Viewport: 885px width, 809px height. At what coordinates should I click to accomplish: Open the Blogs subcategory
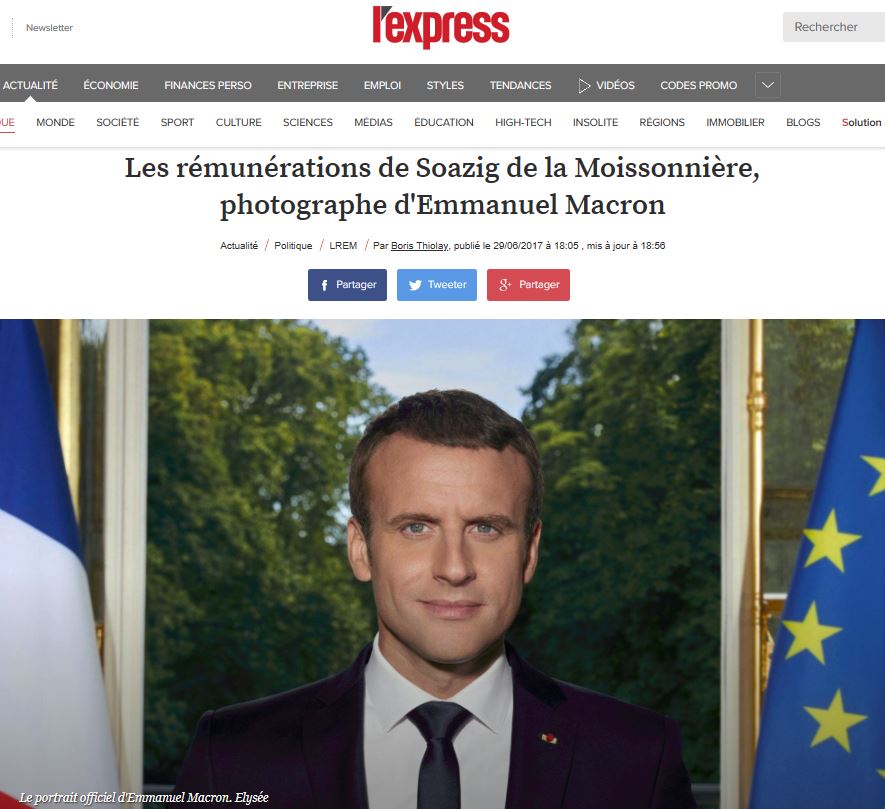coord(803,123)
